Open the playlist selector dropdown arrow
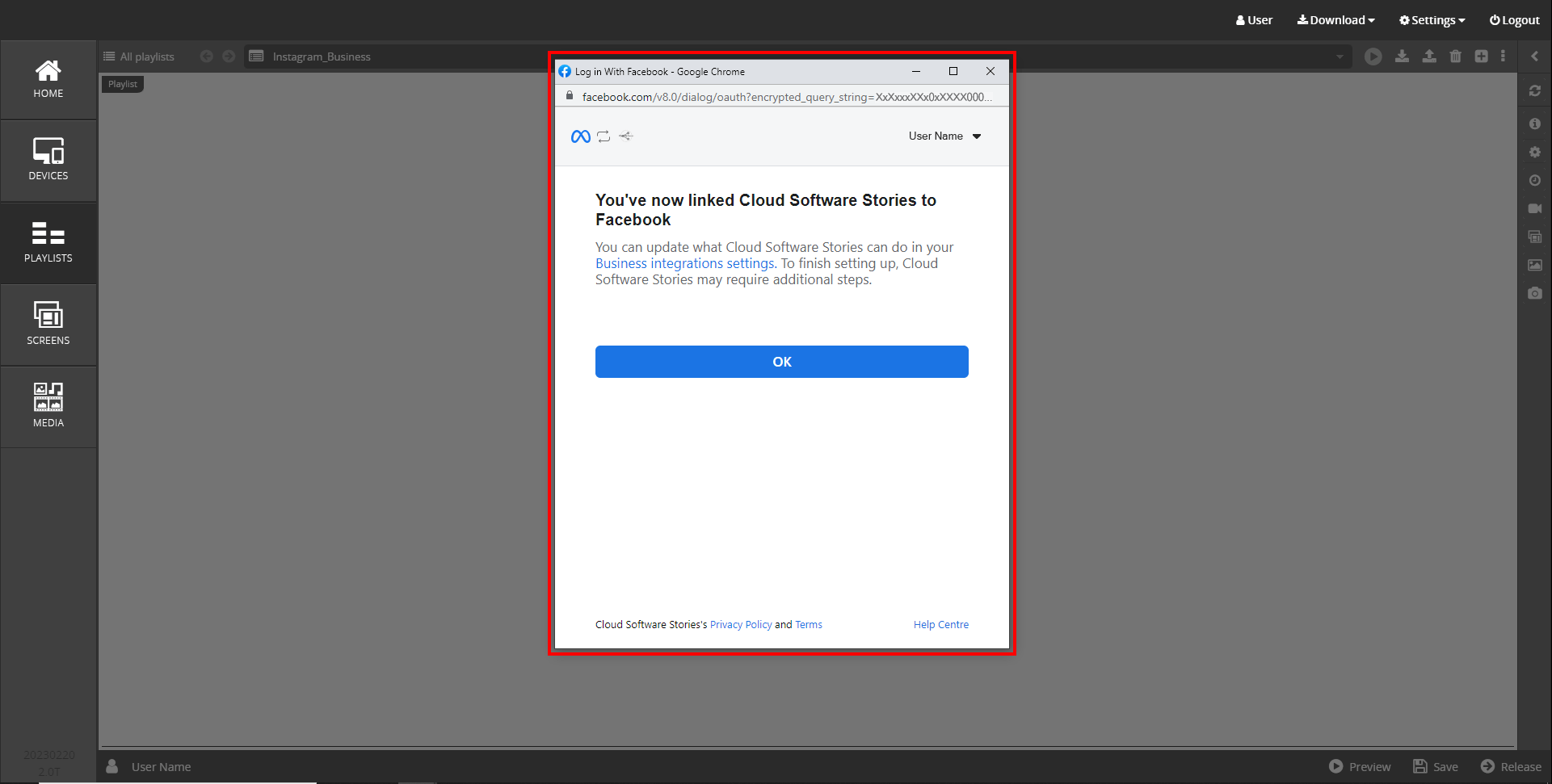 click(1340, 57)
